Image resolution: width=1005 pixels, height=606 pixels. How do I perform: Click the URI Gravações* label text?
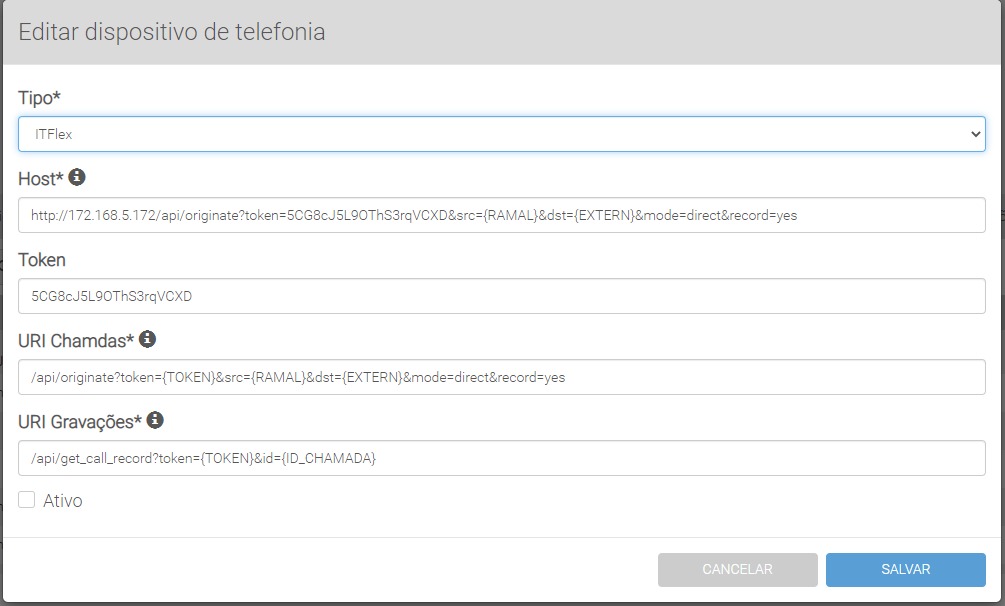tap(79, 422)
